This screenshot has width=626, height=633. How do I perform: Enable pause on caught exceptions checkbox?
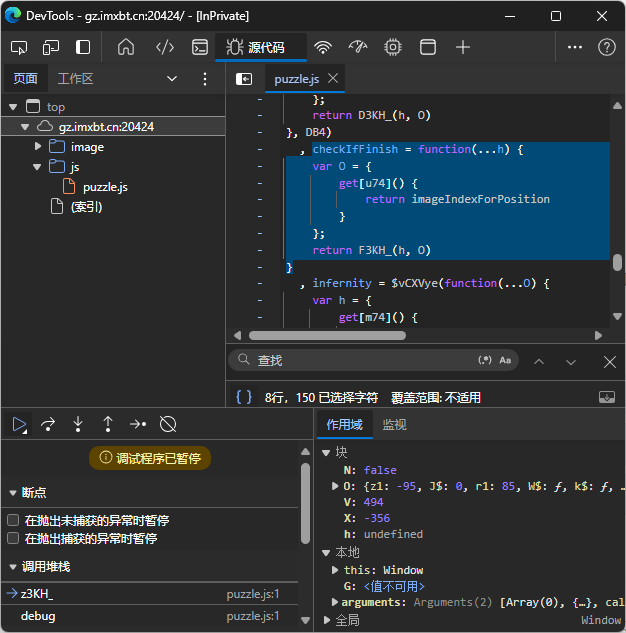click(x=13, y=538)
